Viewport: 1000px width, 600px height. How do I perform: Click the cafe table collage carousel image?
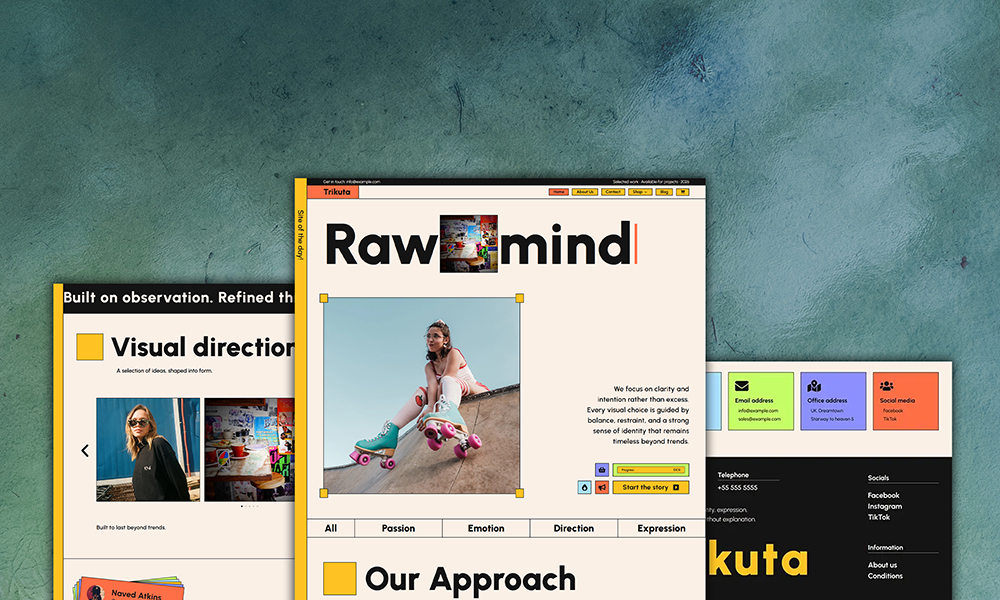[249, 450]
